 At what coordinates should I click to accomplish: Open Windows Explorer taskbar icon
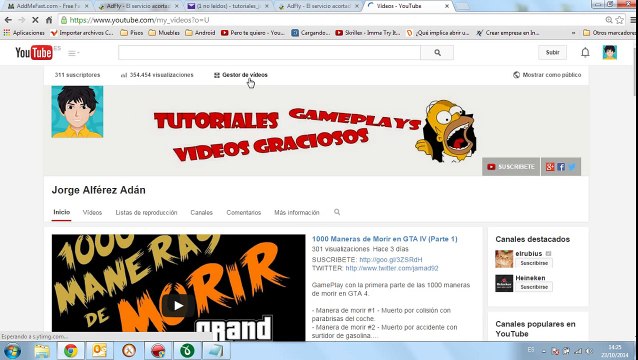pyautogui.click(x=42, y=351)
